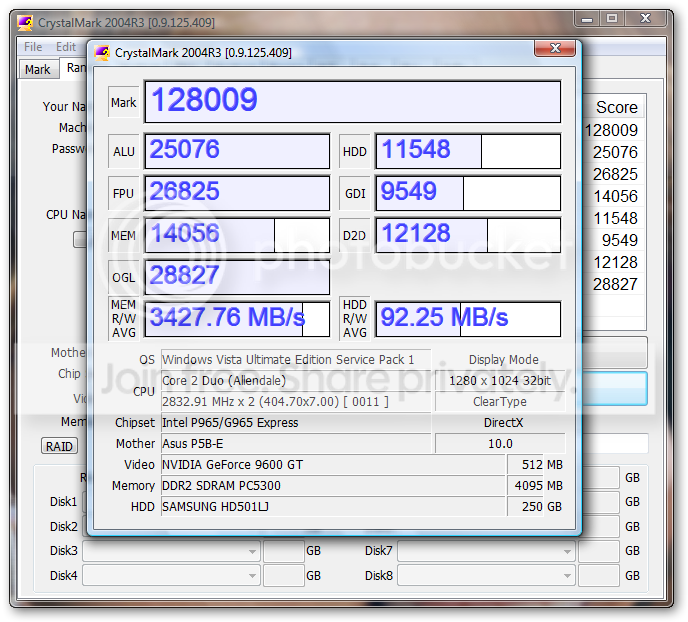Click the 2832.91 MHz x 2 CPU clock field
This screenshot has width=688, height=622.
pos(296,402)
